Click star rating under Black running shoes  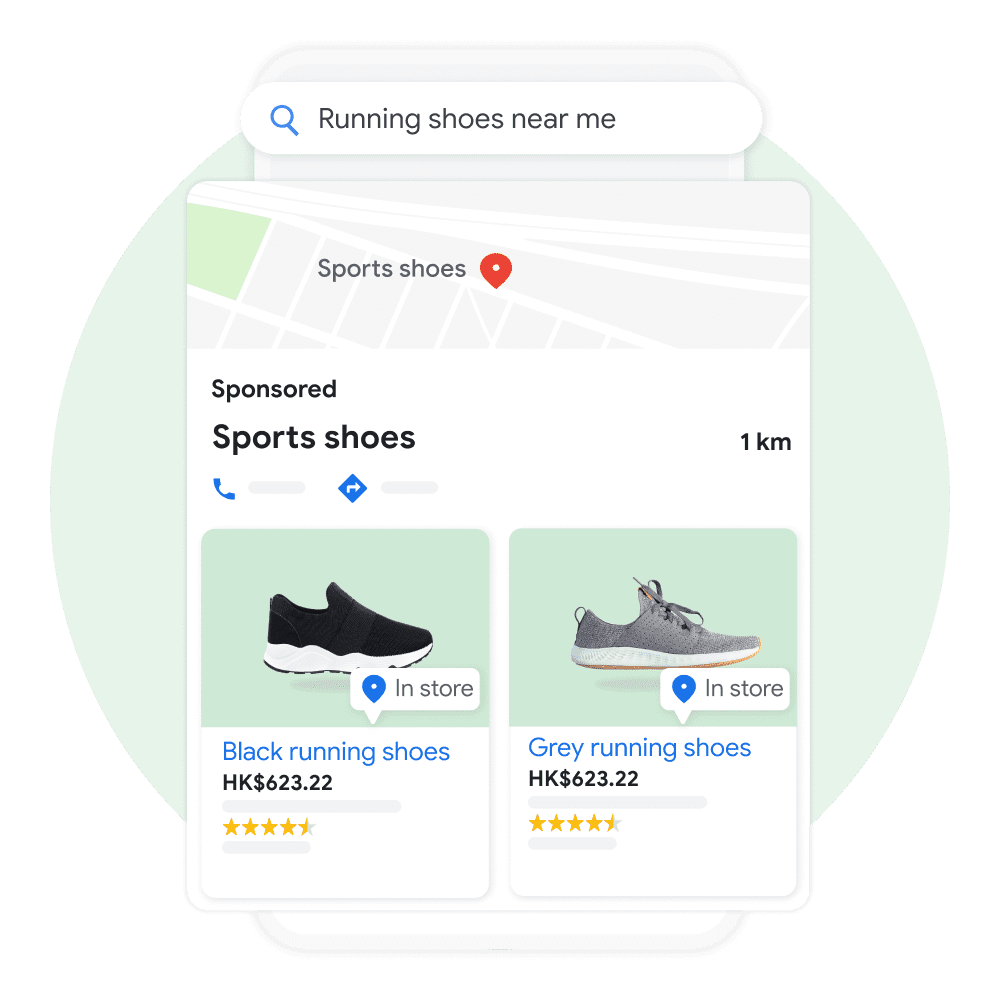point(268,827)
